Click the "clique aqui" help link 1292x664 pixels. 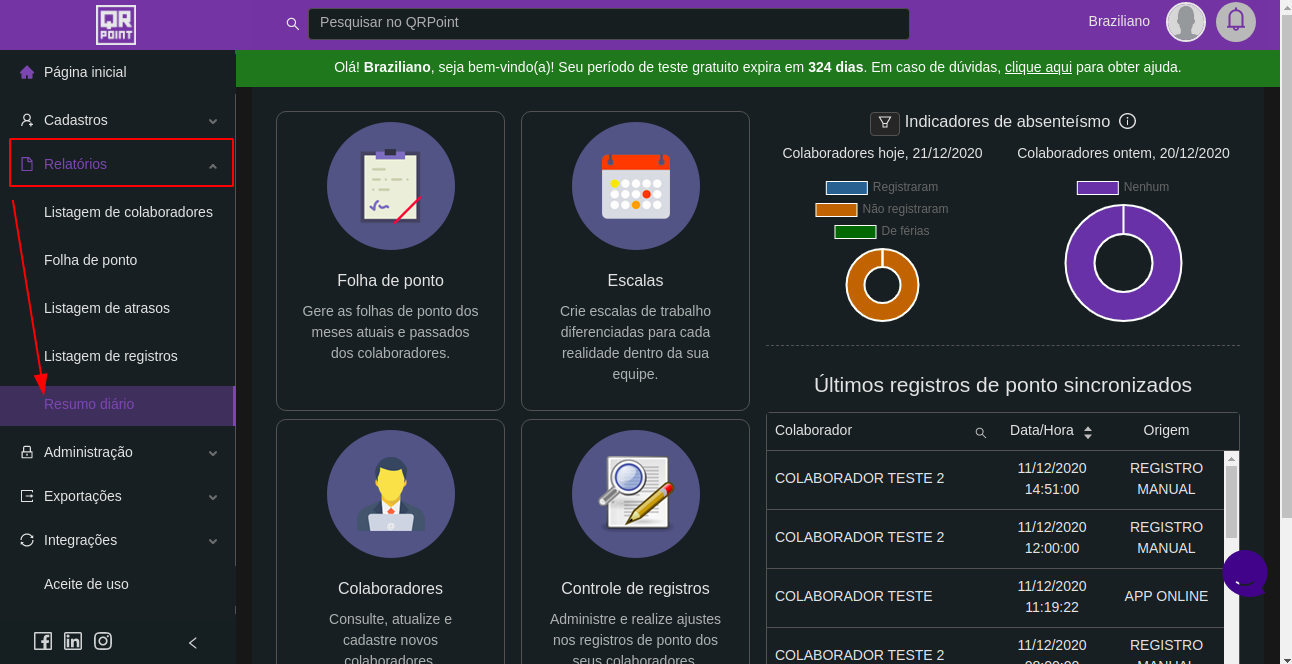click(1038, 67)
